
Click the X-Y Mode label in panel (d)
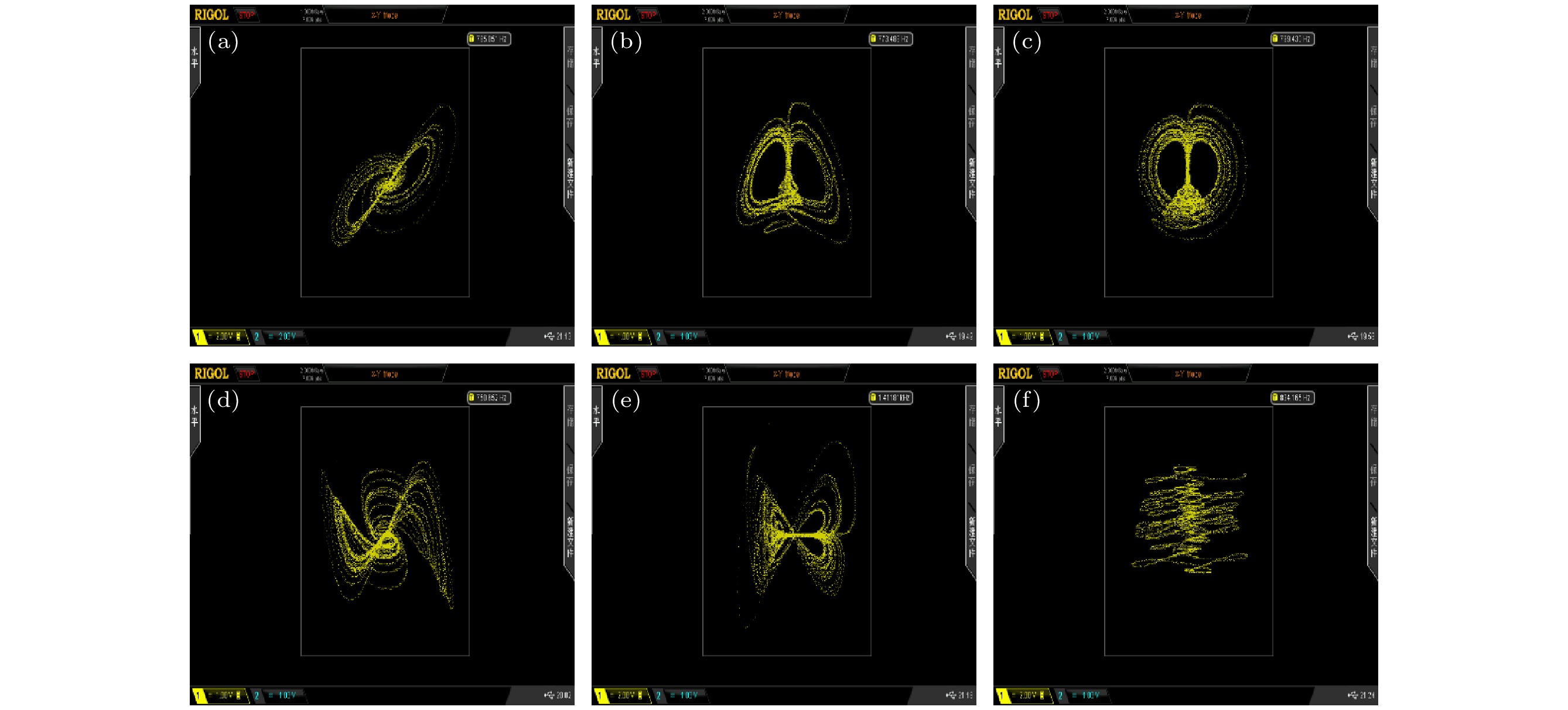(x=385, y=374)
